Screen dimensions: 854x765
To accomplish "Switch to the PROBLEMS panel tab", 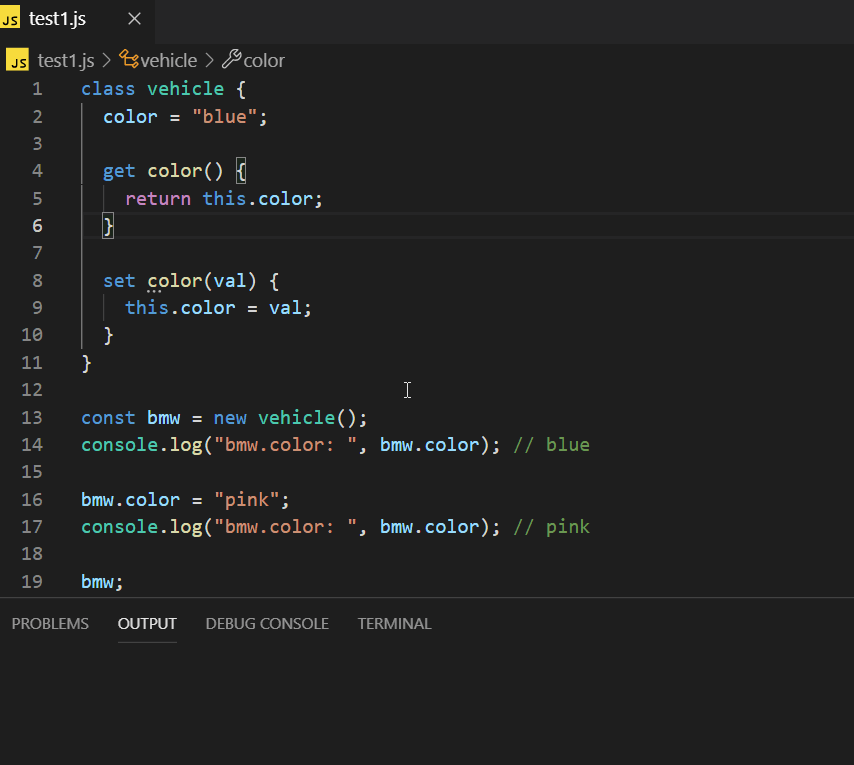I will [x=50, y=623].
